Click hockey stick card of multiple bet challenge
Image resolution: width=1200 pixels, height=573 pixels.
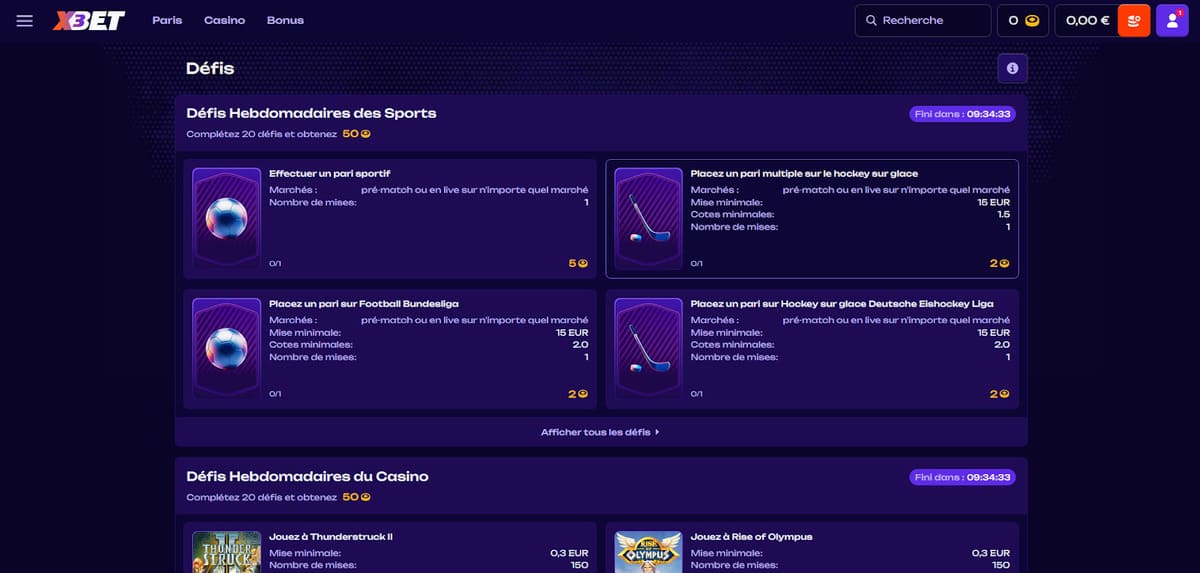click(x=648, y=218)
